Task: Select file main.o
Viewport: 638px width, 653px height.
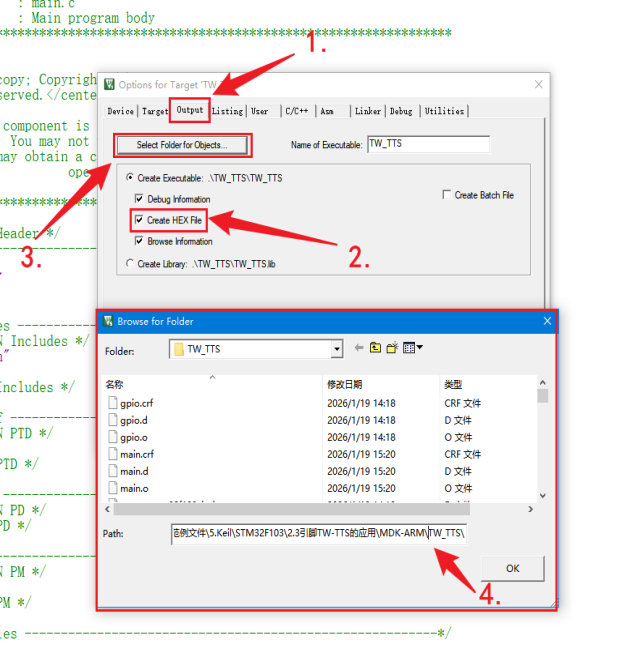Action: (134, 488)
